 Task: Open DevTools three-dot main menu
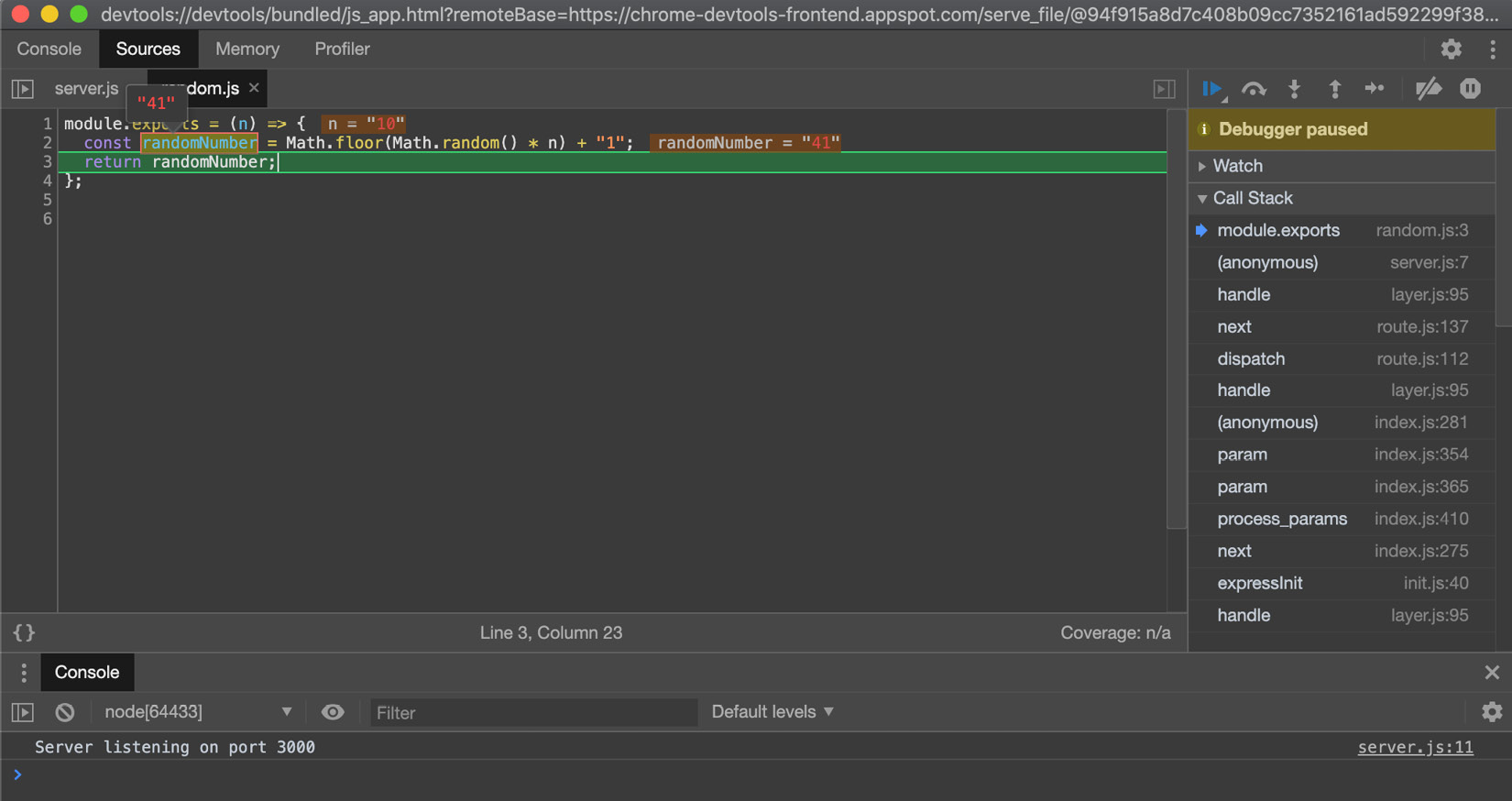1493,49
